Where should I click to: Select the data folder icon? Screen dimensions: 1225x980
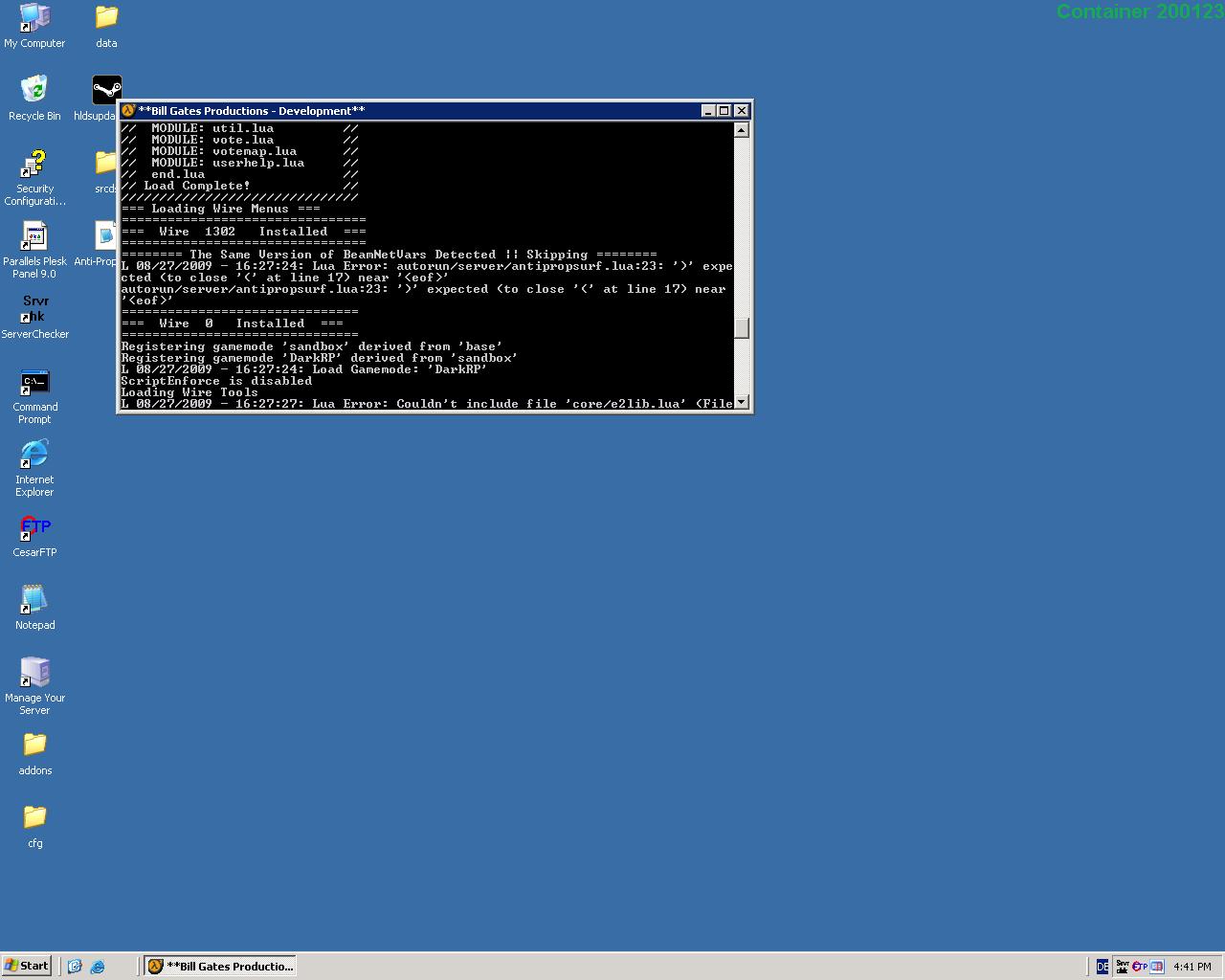(x=106, y=18)
